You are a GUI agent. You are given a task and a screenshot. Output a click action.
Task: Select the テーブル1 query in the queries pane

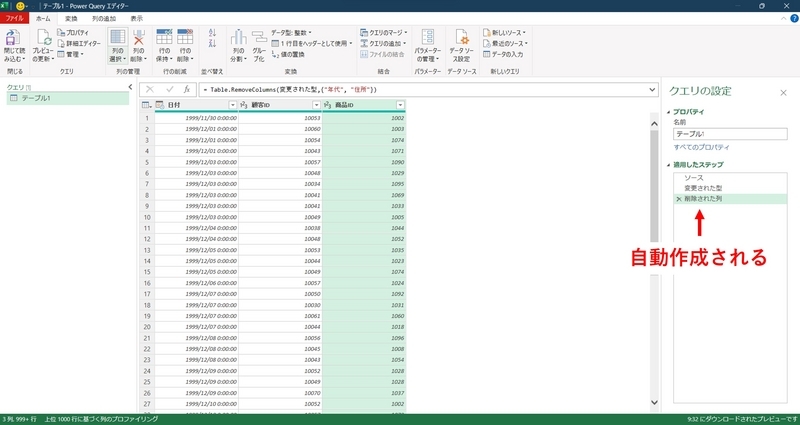67,98
